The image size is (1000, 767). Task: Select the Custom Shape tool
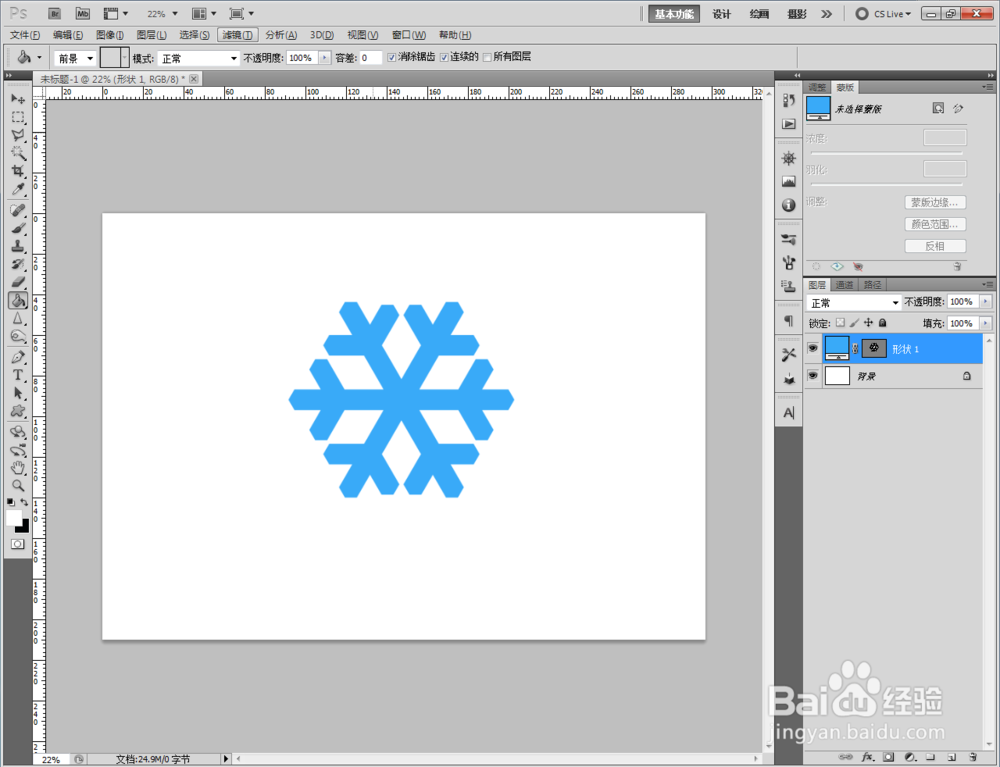(18, 411)
